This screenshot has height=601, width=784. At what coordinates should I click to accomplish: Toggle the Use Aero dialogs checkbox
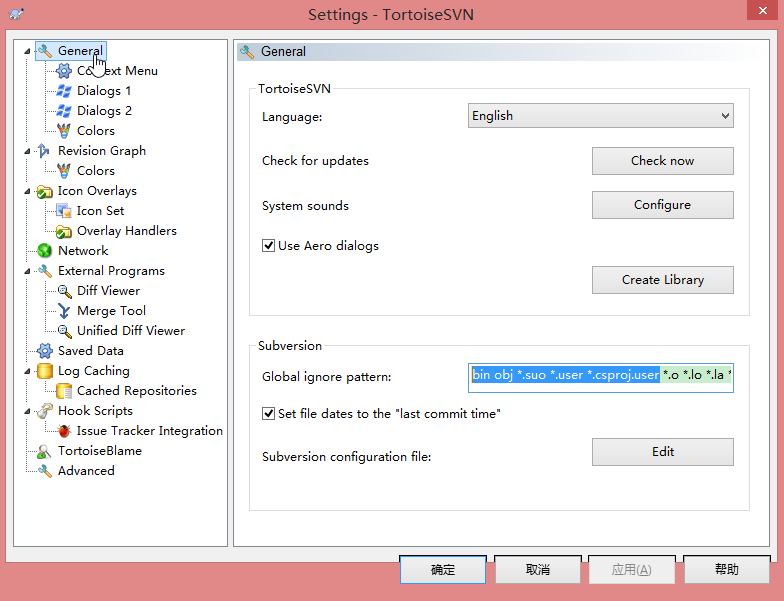pyautogui.click(x=268, y=246)
